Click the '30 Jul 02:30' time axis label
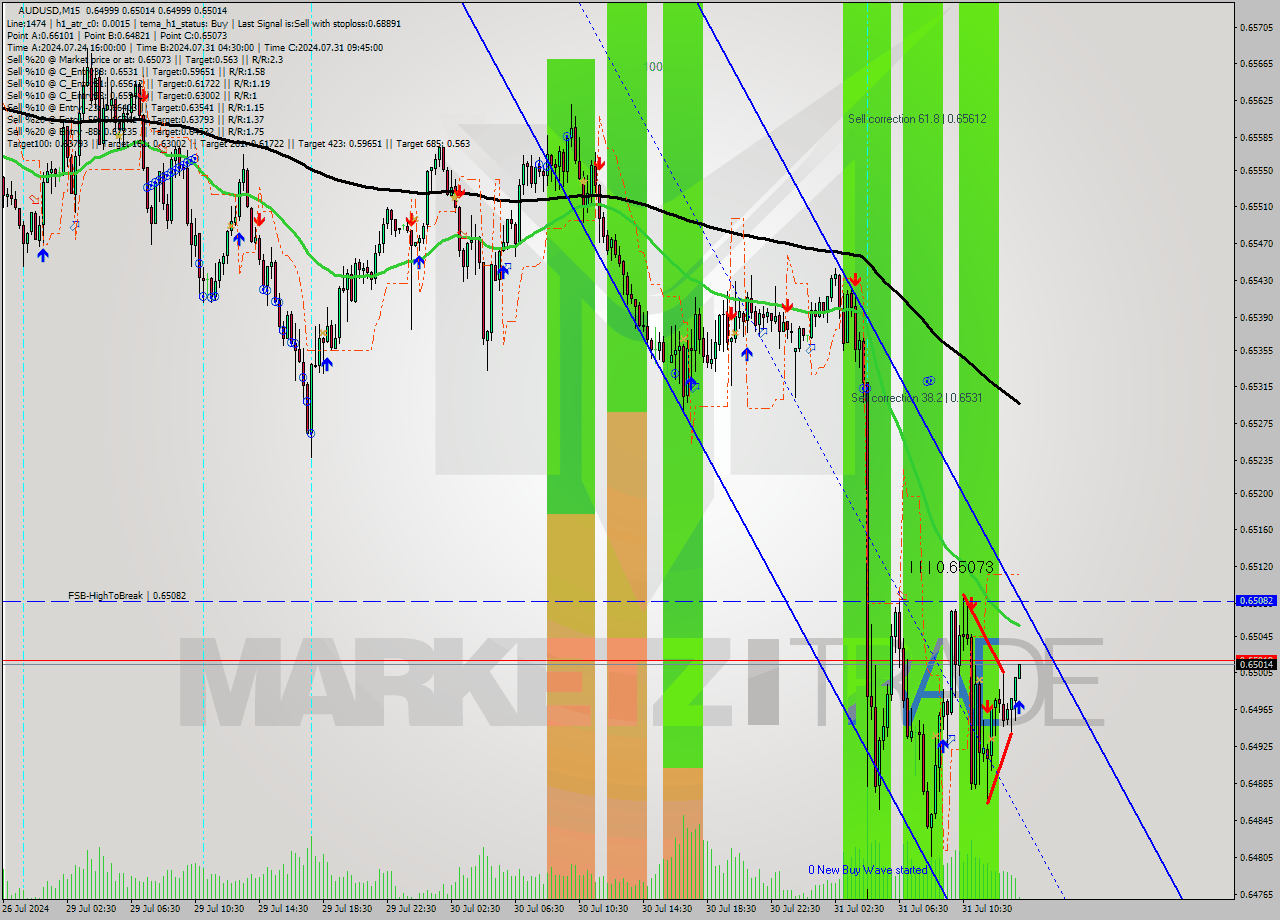The image size is (1280, 920). (x=474, y=909)
